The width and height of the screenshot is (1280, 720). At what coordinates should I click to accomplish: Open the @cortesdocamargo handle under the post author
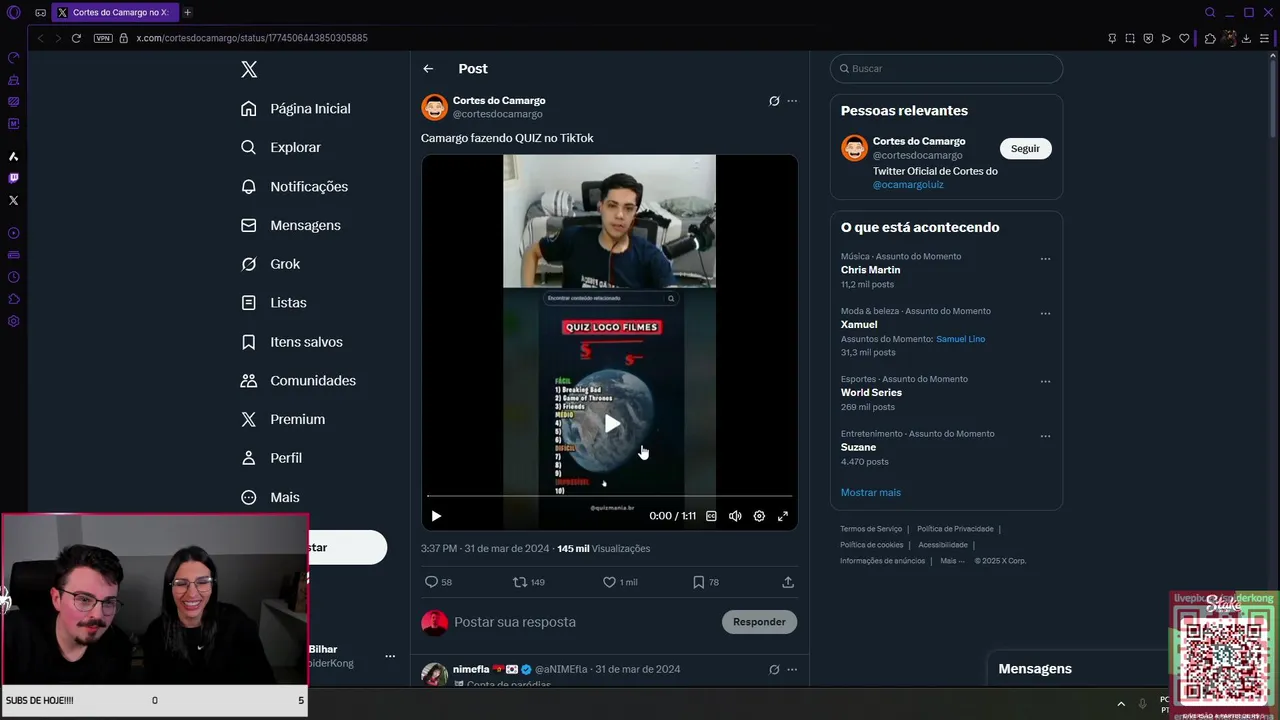pyautogui.click(x=497, y=114)
